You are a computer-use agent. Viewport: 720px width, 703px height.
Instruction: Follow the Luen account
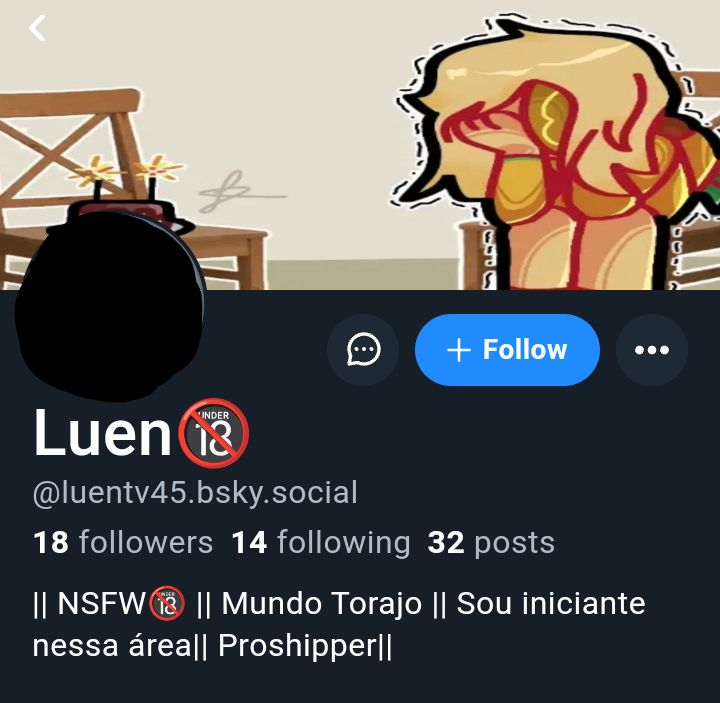coord(507,350)
